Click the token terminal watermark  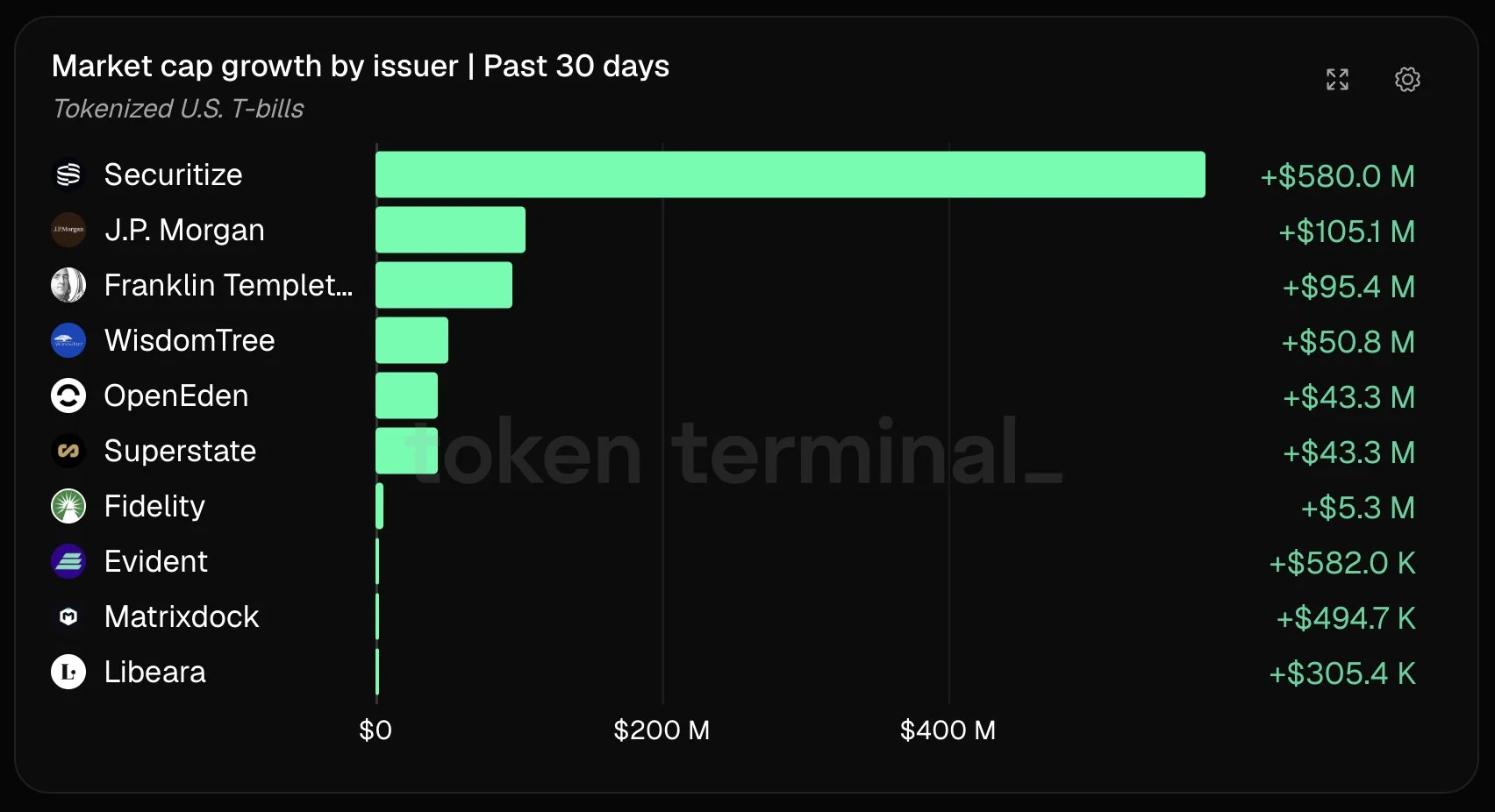coord(733,452)
